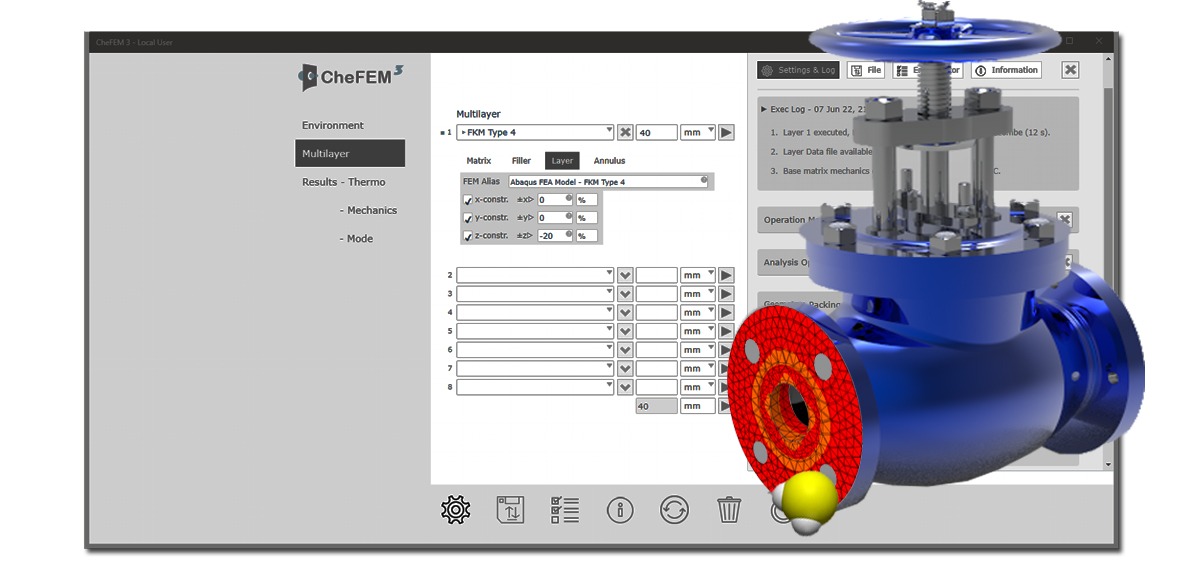This screenshot has height=564, width=1200.
Task: Open layer 6 mm unit dropdown
Action: click(x=698, y=350)
